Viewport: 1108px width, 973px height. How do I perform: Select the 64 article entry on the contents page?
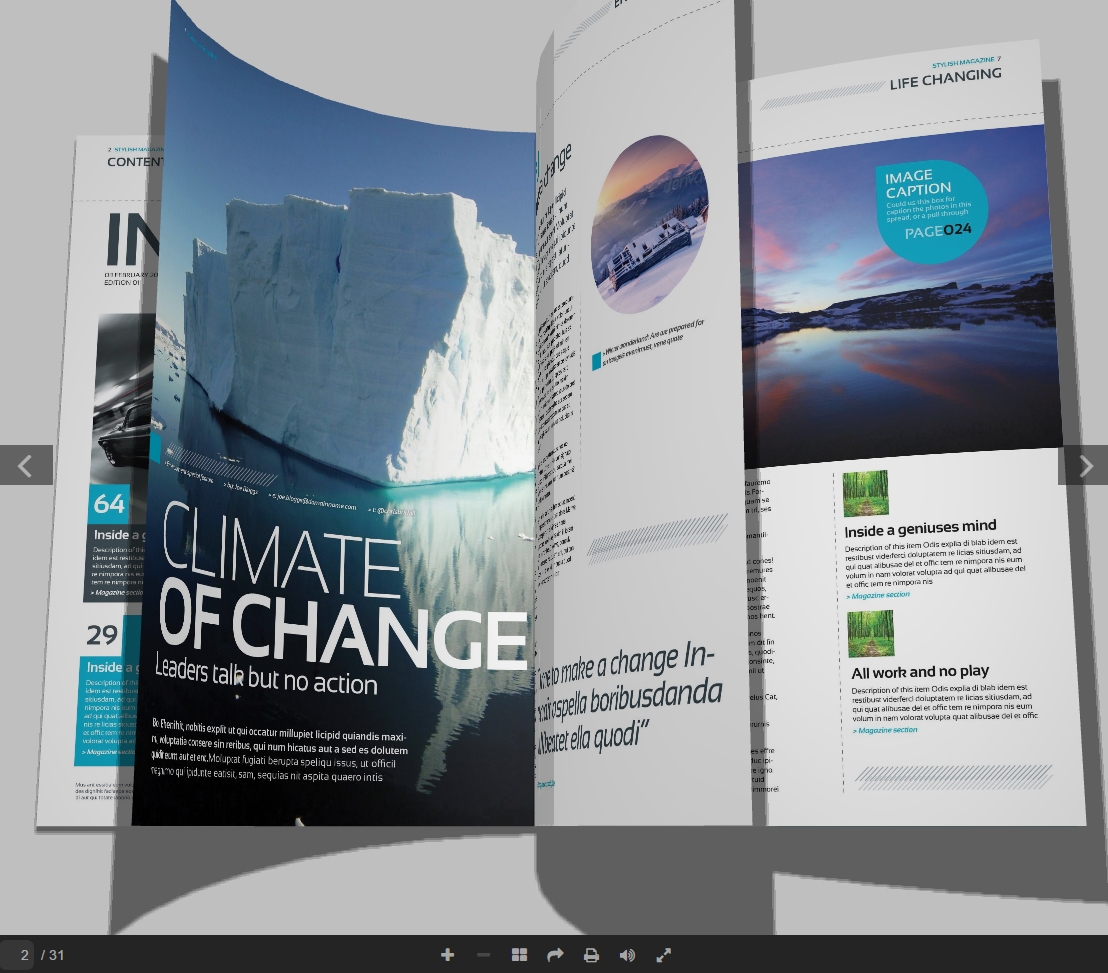point(110,504)
